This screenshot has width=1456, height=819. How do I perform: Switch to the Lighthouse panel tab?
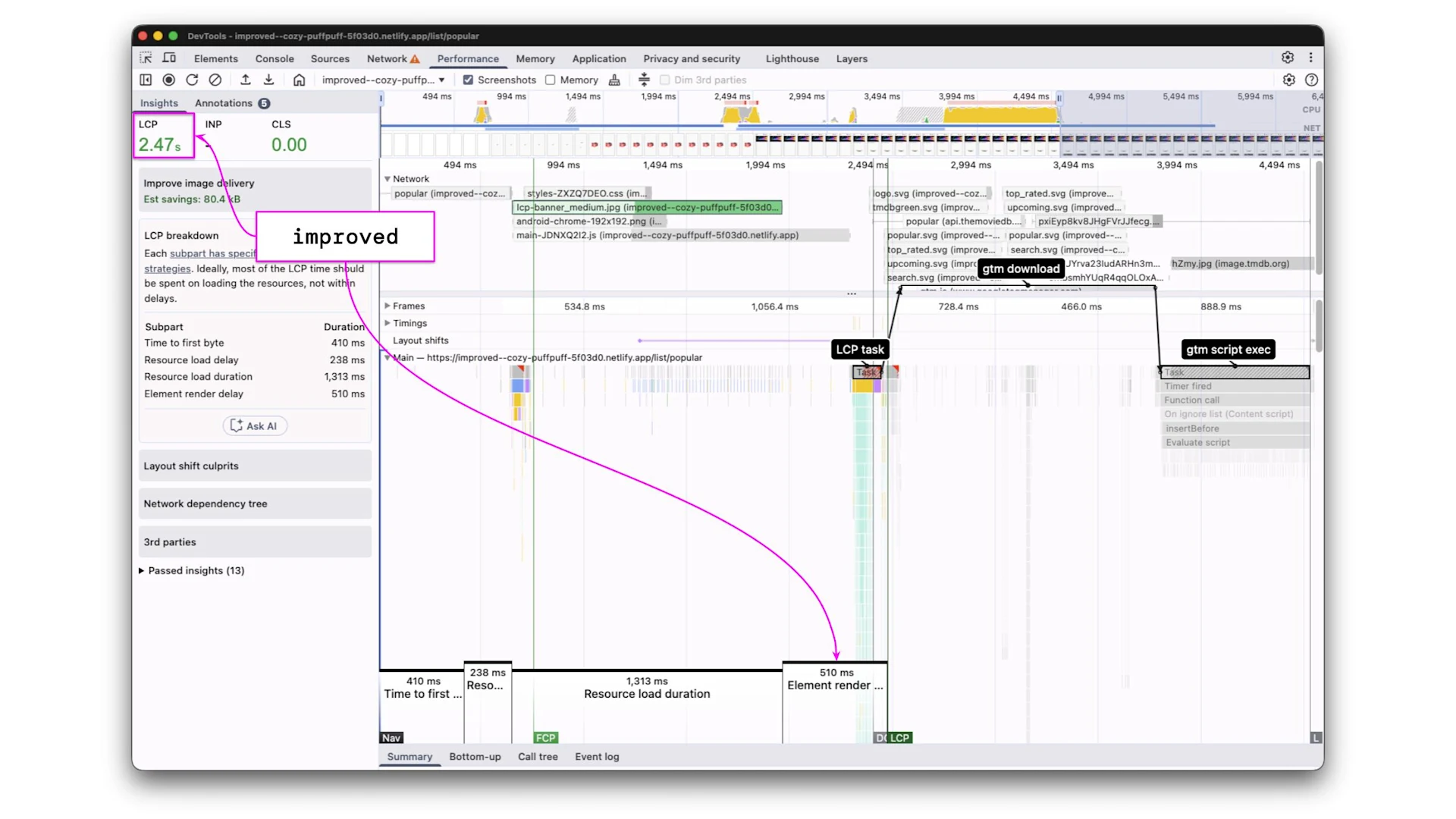click(x=792, y=58)
